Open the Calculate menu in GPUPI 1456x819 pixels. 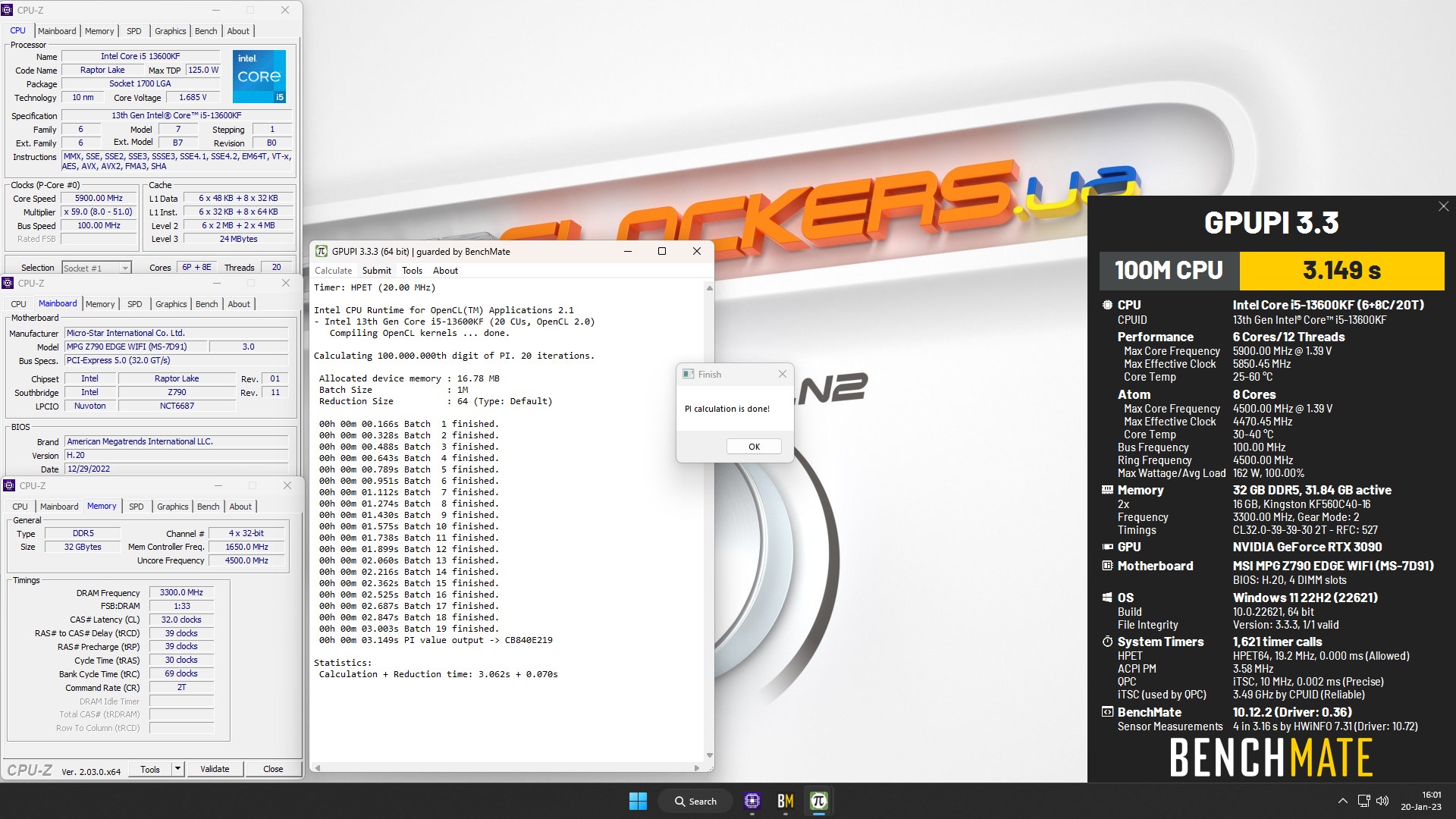(334, 271)
